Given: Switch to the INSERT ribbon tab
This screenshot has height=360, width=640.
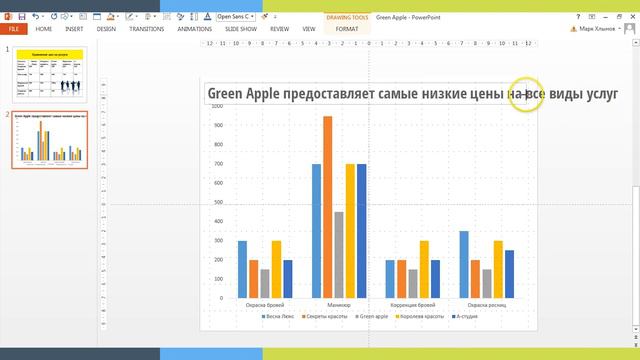Looking at the screenshot, I should [74, 29].
